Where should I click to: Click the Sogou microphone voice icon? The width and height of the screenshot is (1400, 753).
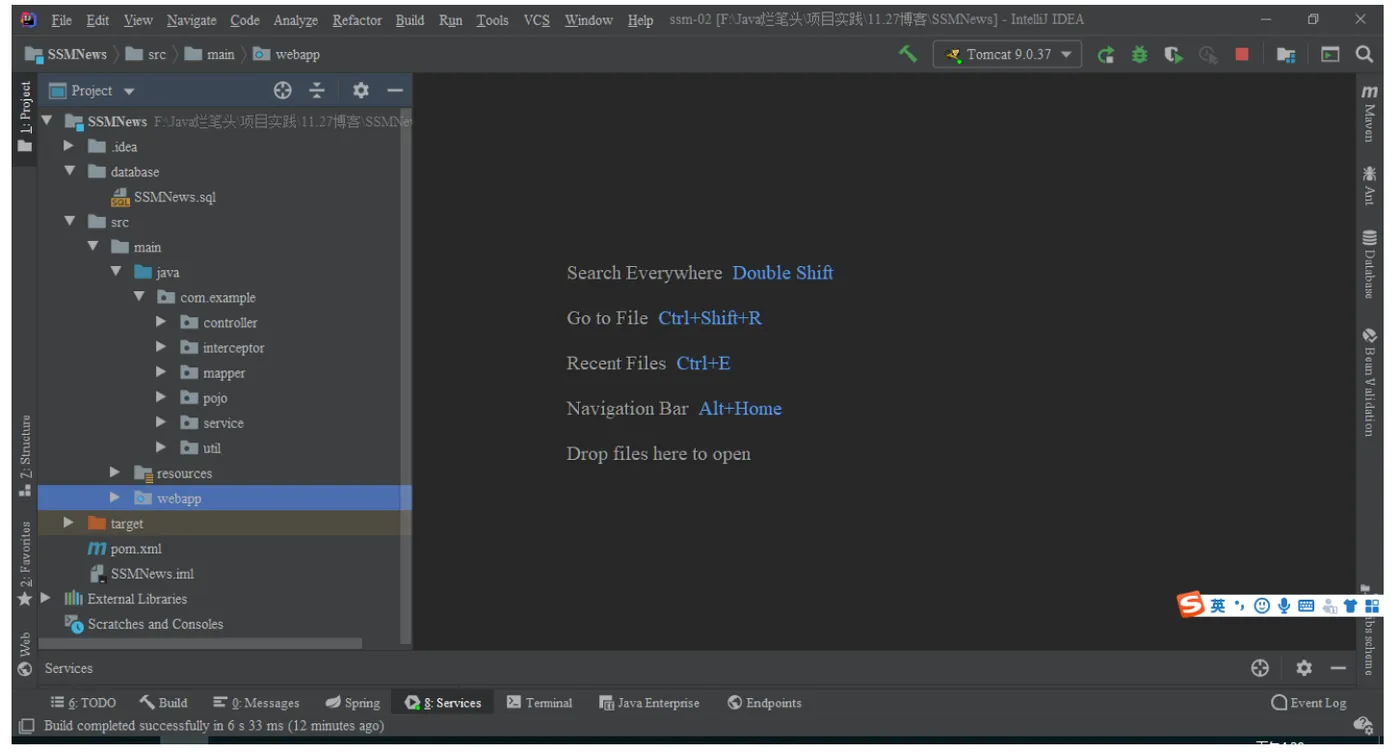tap(1283, 606)
